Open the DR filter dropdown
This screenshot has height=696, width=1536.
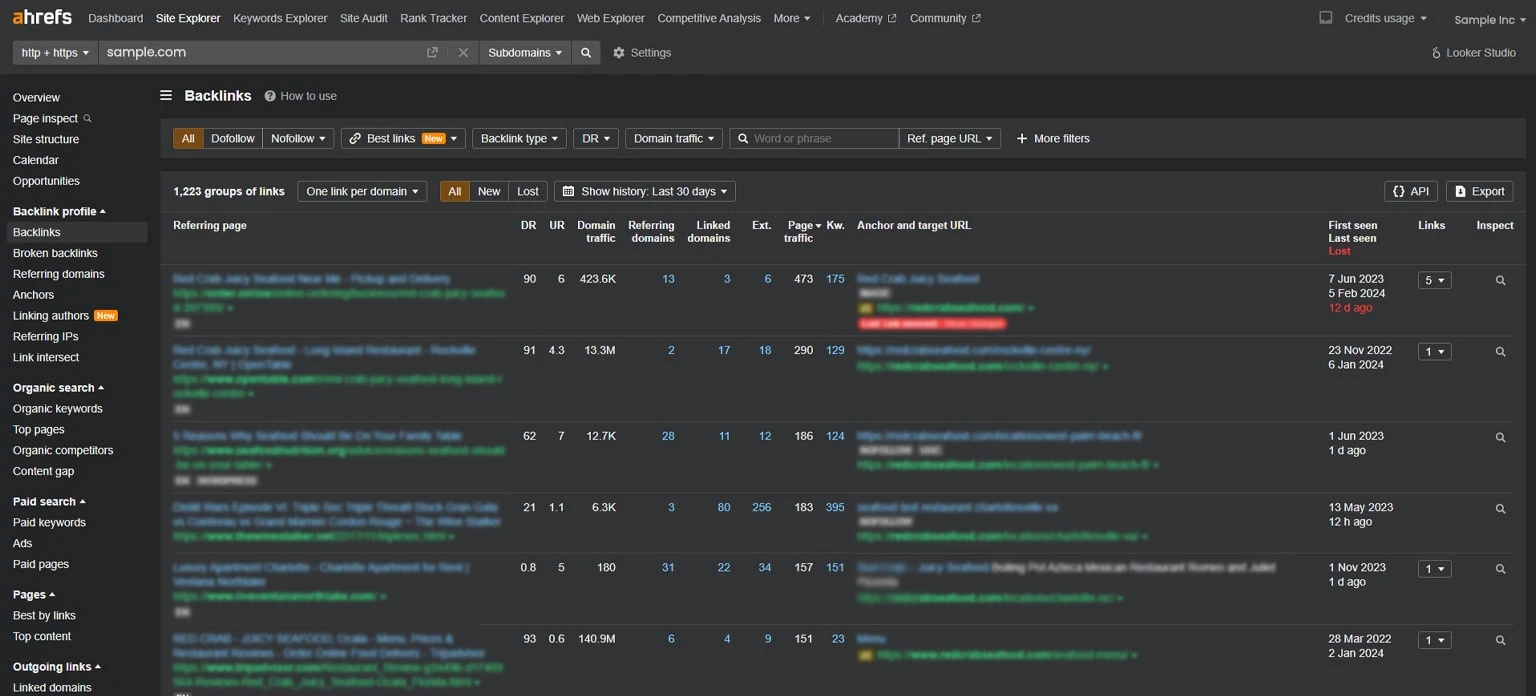click(596, 138)
